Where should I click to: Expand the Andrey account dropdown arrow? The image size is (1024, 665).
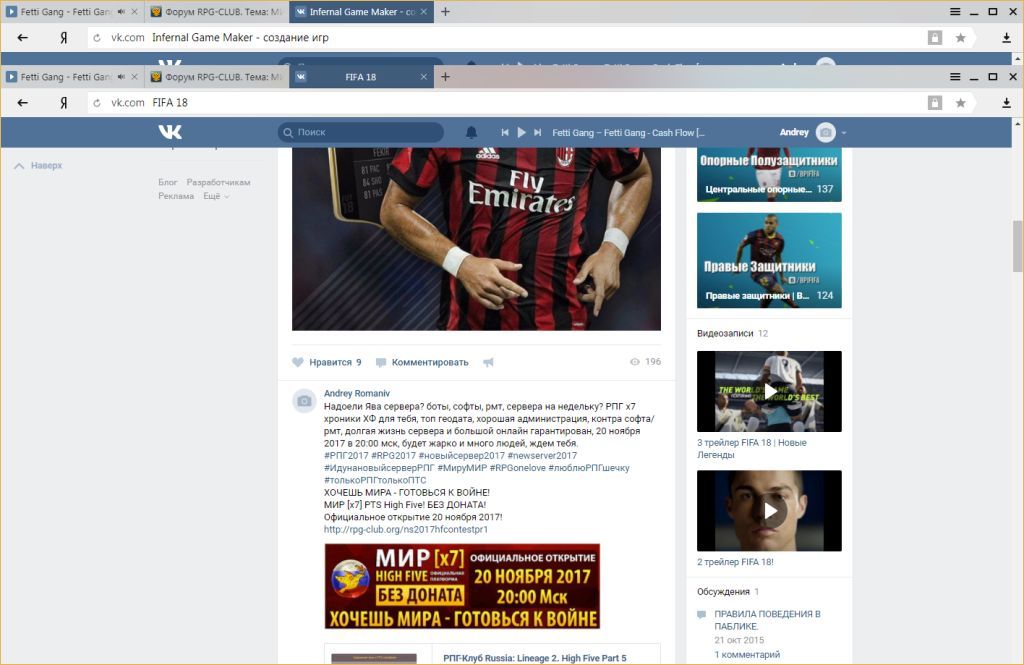844,133
